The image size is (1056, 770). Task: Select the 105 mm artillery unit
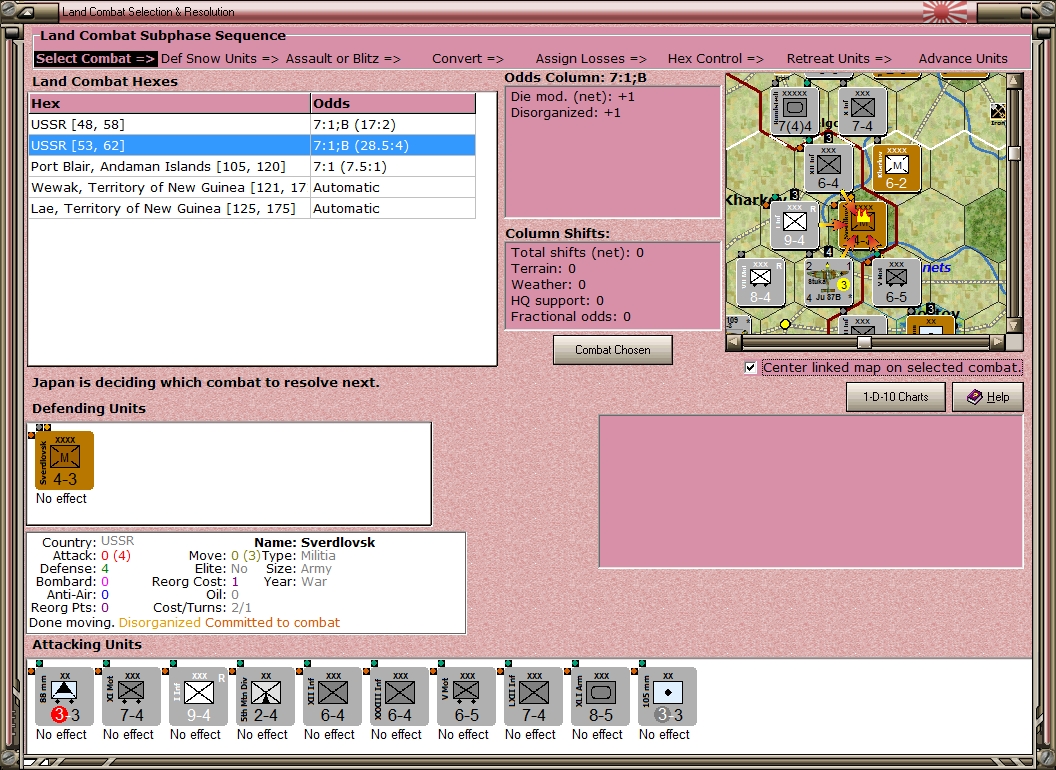click(x=667, y=697)
